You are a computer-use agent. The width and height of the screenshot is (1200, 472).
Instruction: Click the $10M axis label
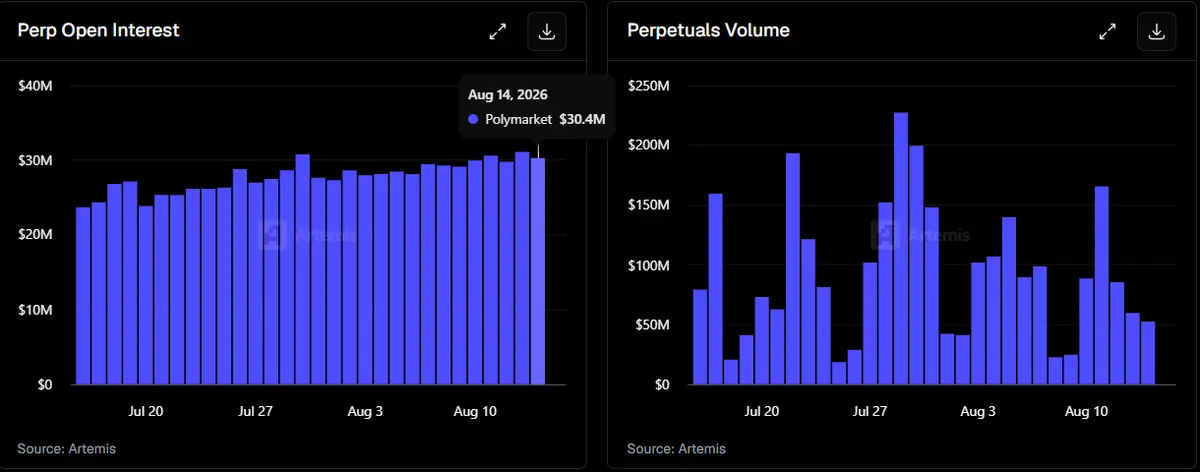coord(35,310)
